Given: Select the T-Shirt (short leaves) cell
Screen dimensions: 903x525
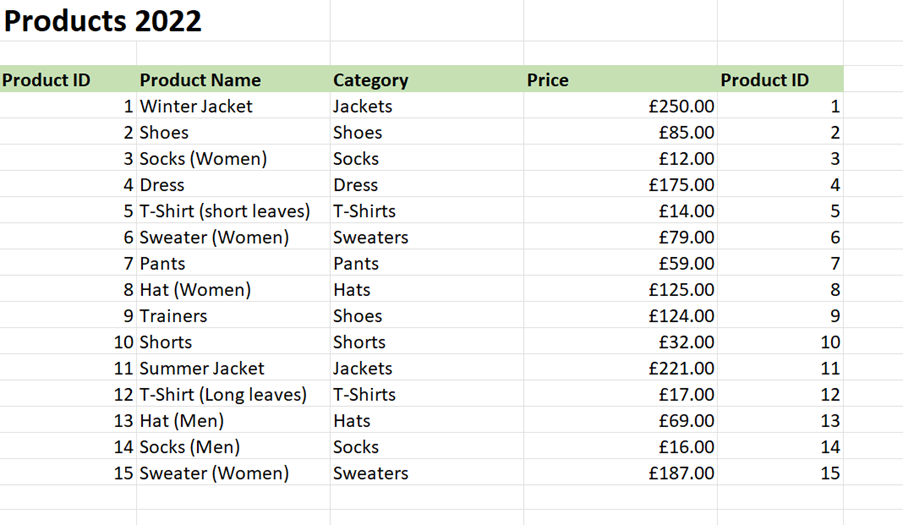Looking at the screenshot, I should [233, 211].
